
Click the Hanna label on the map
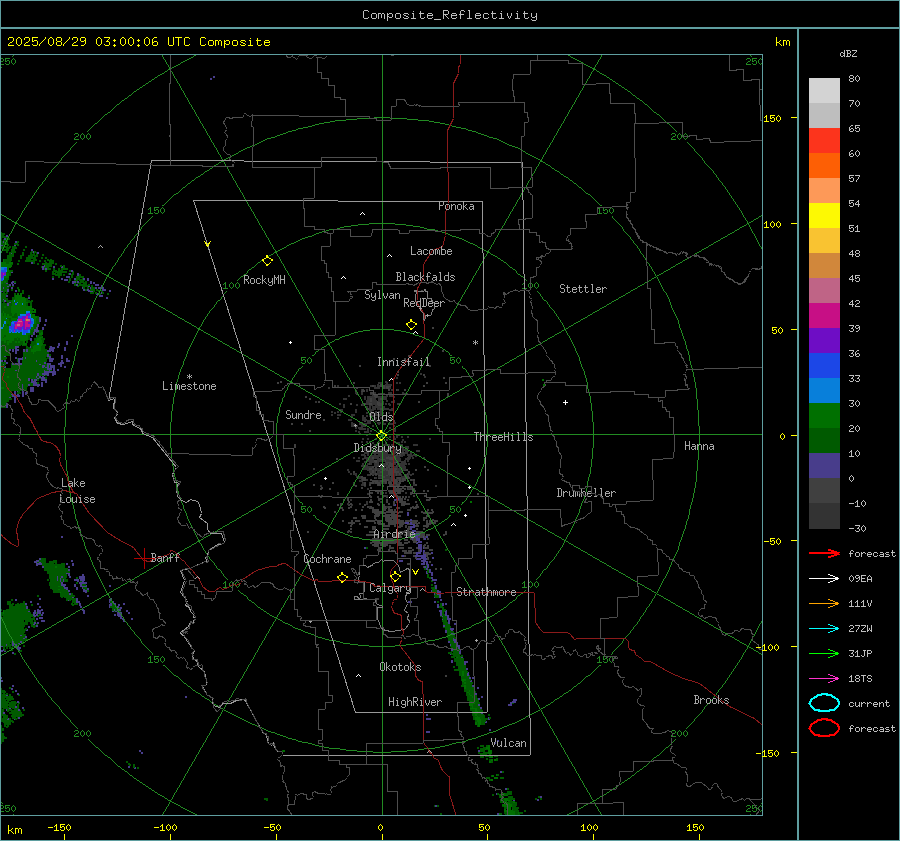tap(699, 446)
